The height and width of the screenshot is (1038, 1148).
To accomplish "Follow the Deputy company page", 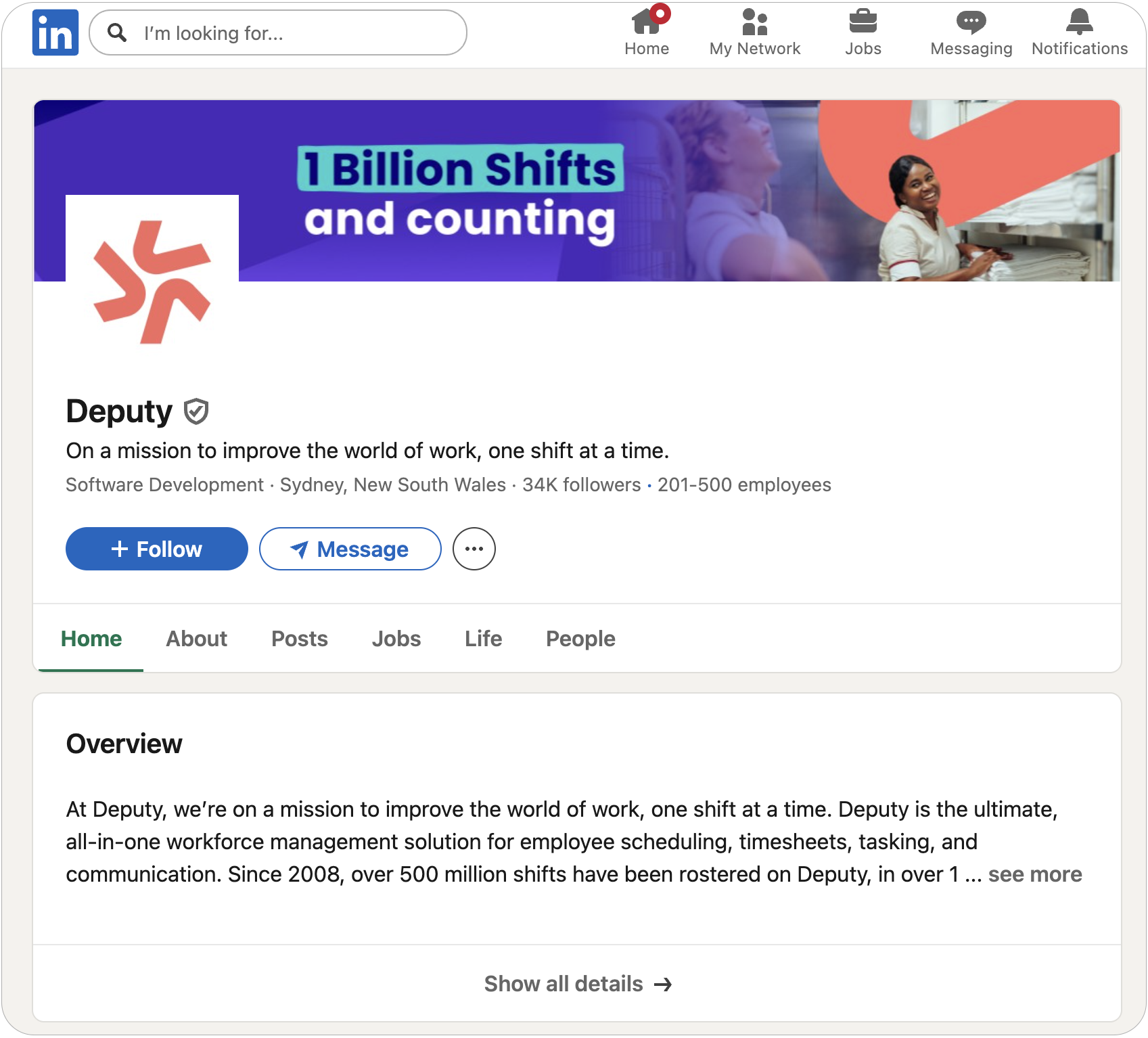I will [157, 549].
